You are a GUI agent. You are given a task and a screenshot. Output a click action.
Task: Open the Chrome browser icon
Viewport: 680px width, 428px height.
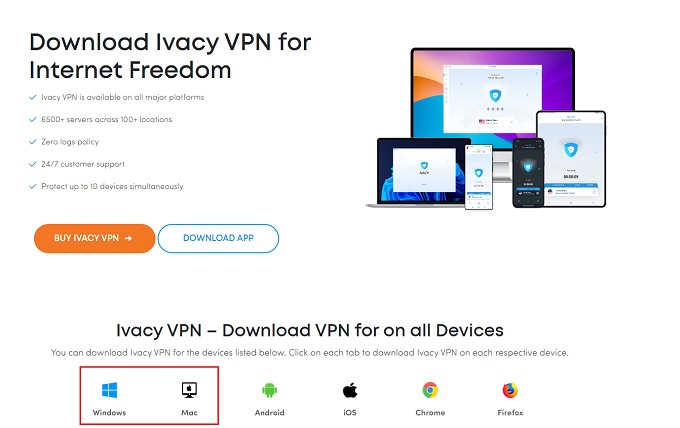coord(430,390)
